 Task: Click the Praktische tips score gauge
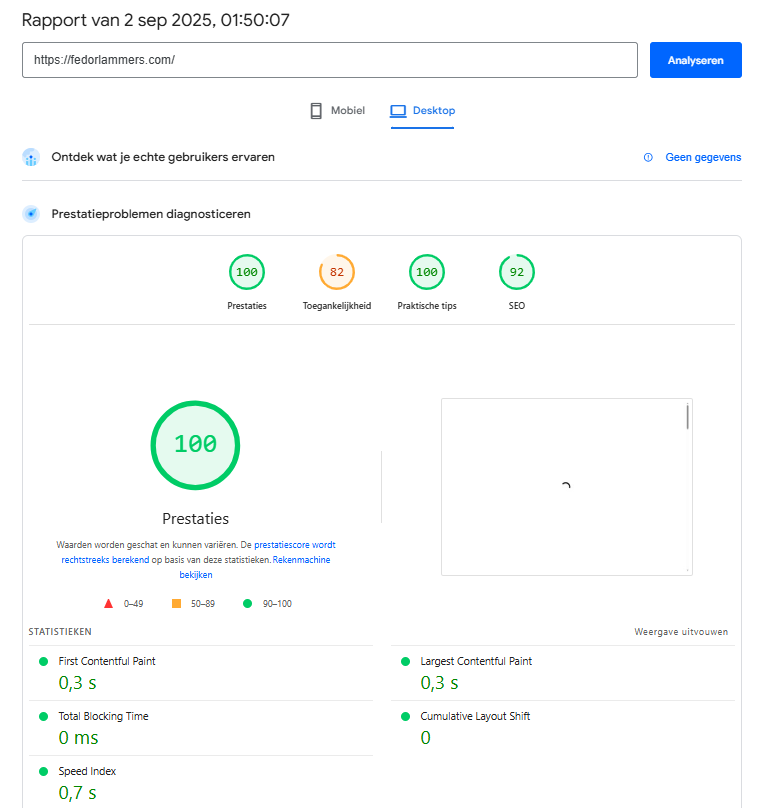pos(426,272)
